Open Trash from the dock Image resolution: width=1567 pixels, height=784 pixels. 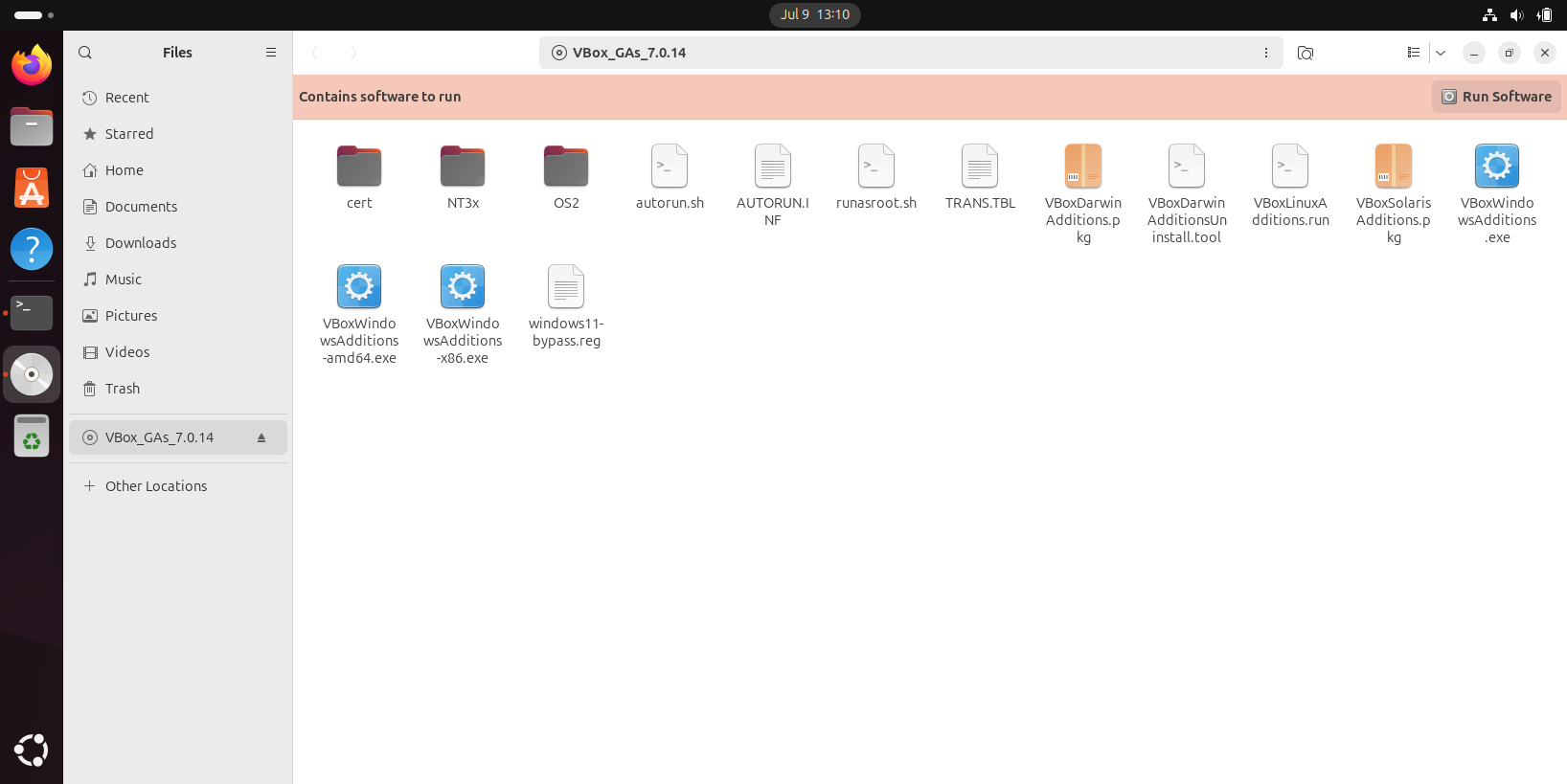32,436
